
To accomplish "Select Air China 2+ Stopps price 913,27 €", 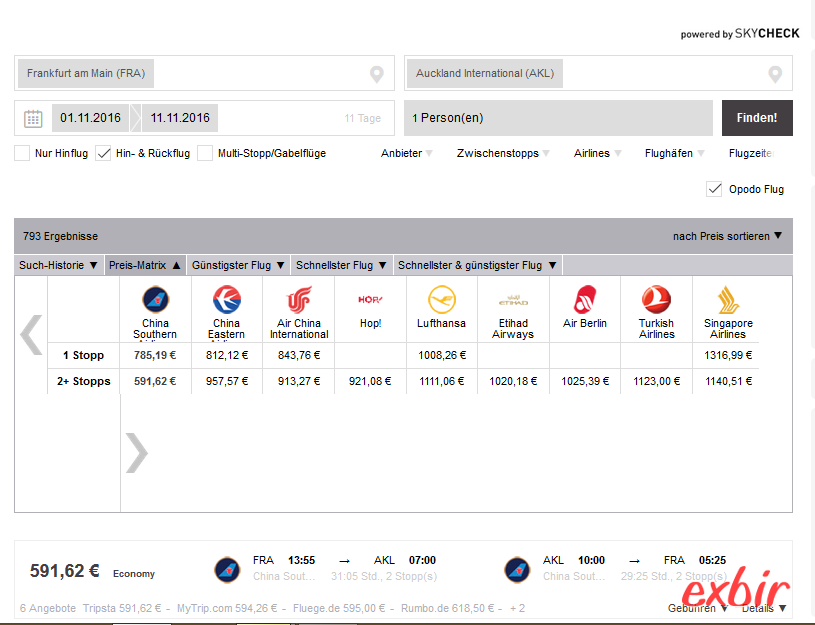I will pos(299,381).
